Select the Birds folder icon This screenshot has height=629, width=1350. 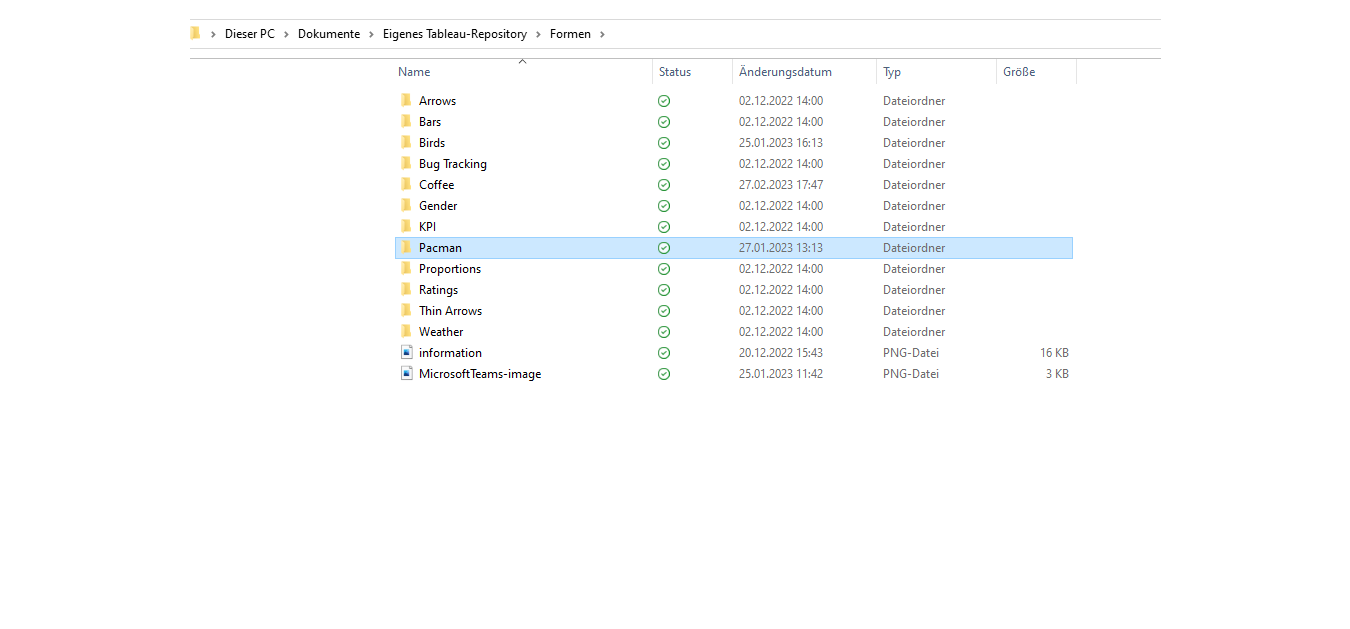[x=406, y=142]
